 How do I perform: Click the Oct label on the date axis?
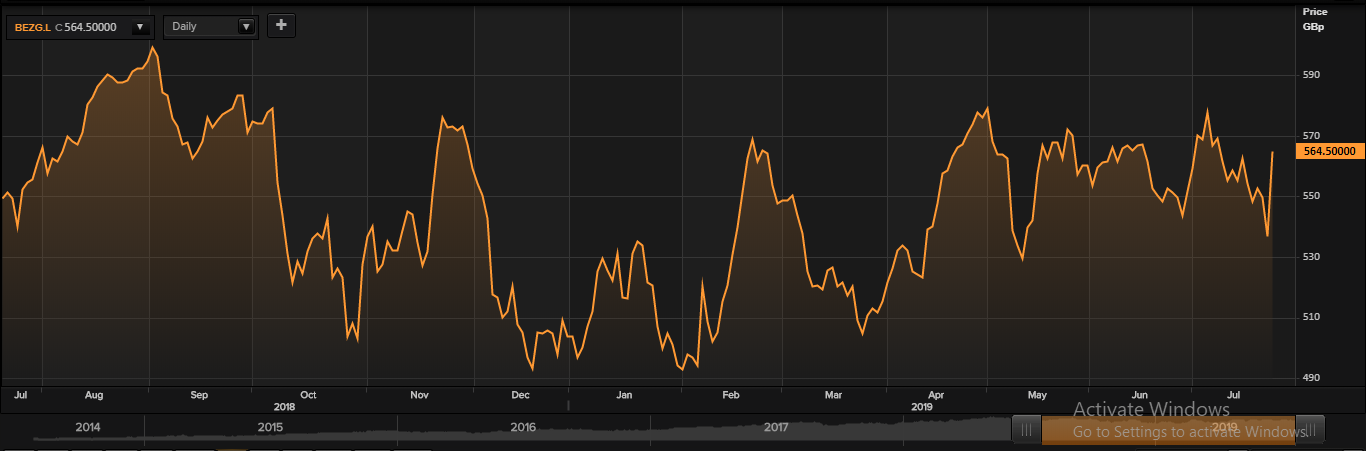click(x=308, y=395)
